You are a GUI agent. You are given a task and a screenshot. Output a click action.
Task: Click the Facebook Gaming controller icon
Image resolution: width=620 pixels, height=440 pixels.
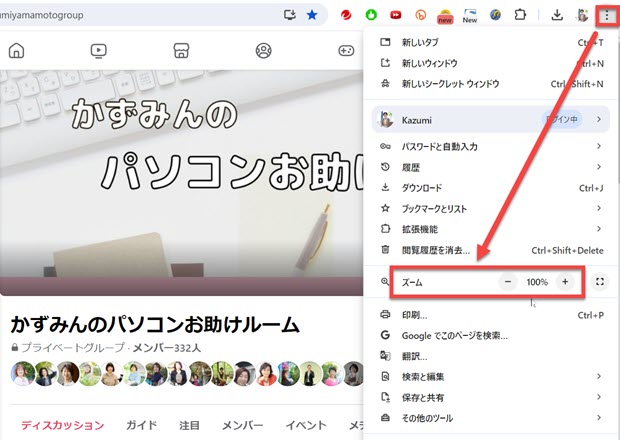pyautogui.click(x=345, y=50)
